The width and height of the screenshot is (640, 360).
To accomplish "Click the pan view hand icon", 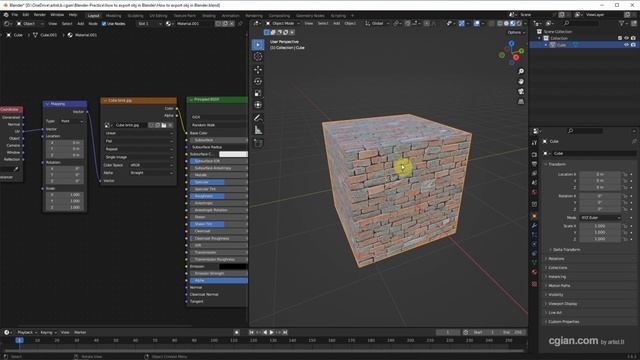I will coord(521,81).
